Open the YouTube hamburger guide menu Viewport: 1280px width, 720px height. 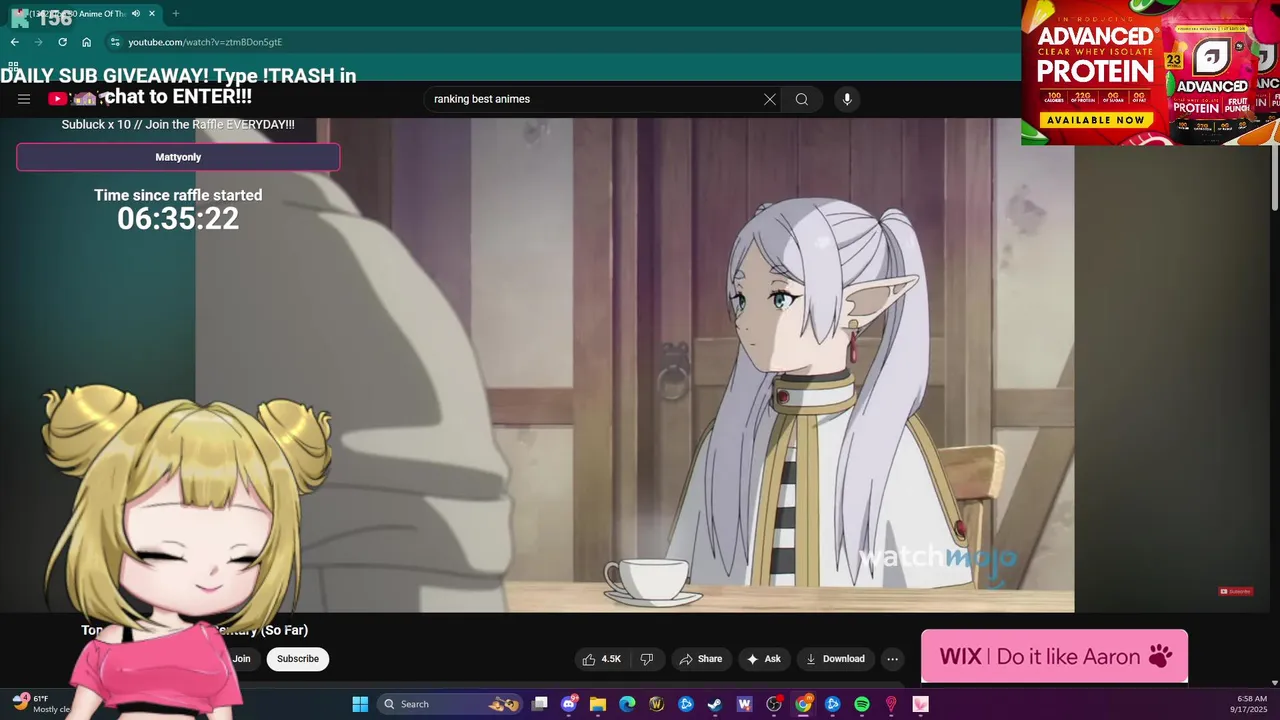point(24,99)
